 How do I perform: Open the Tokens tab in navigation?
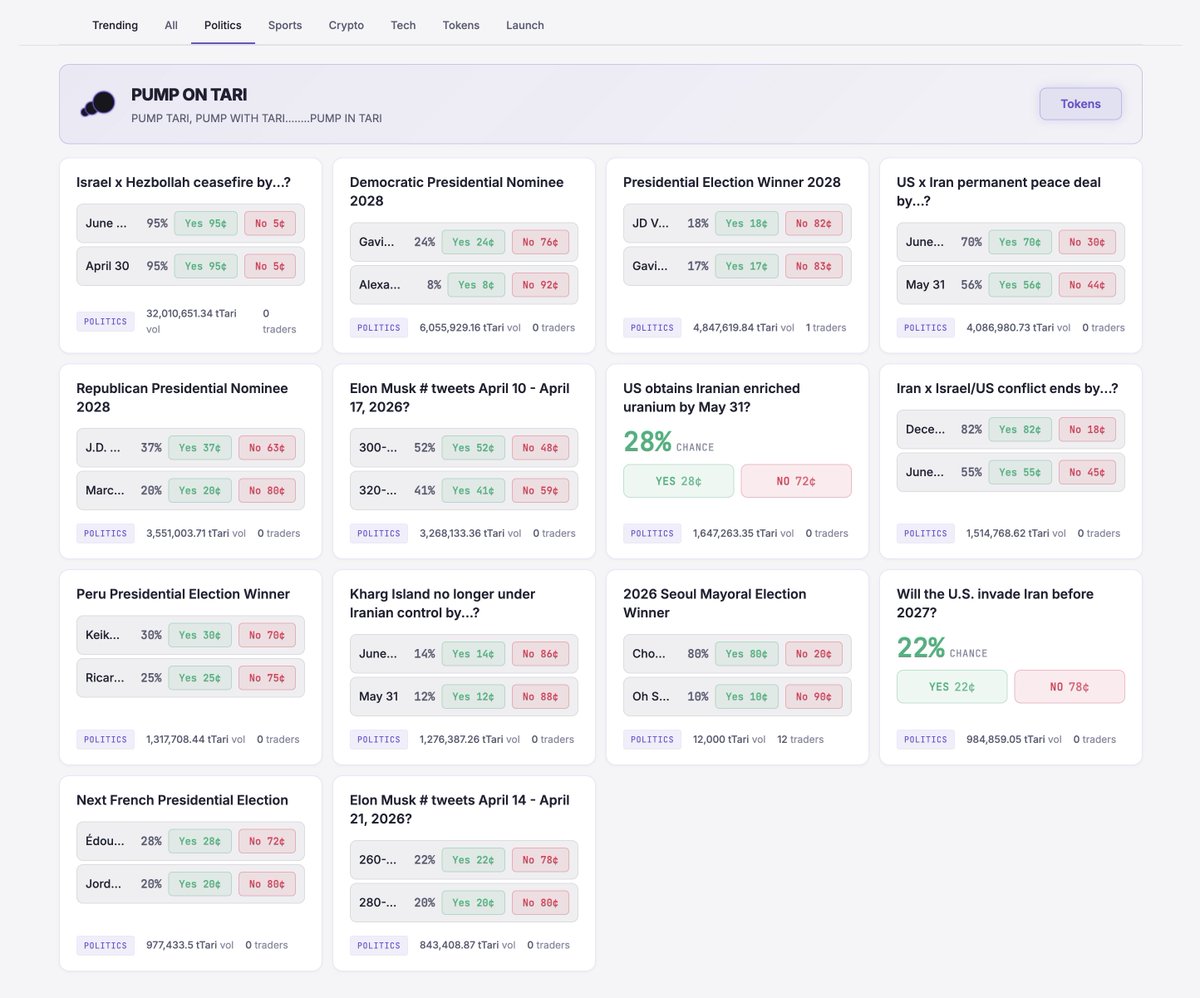point(461,25)
